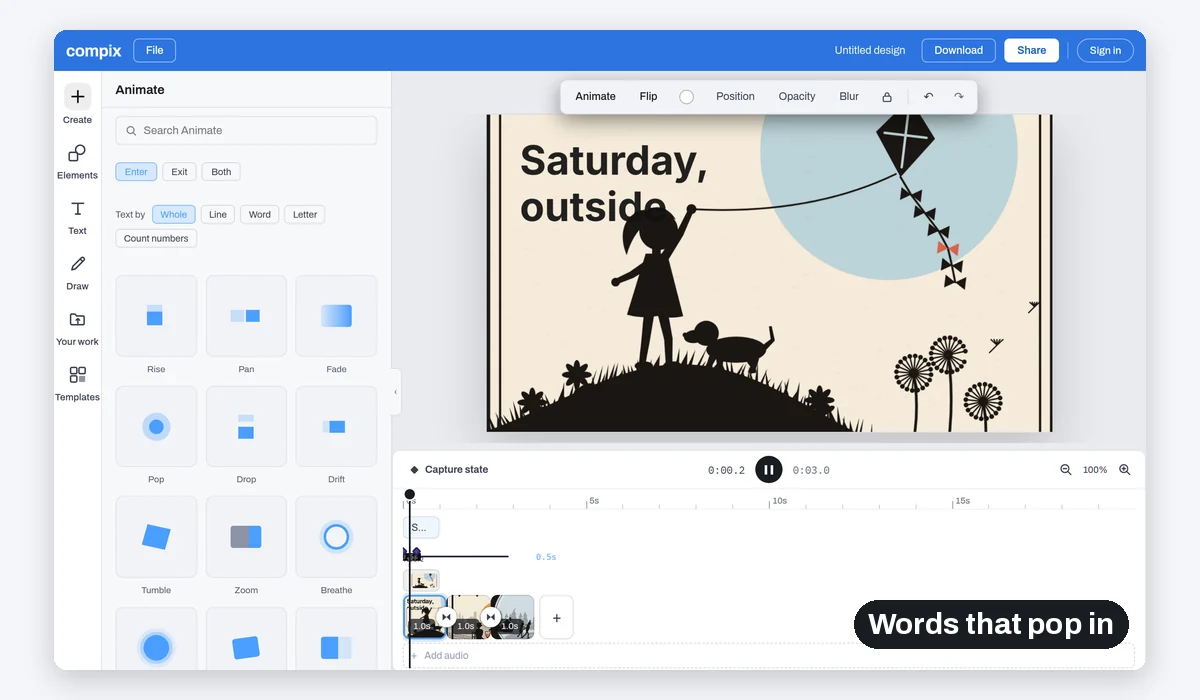
Task: Click the Share button
Action: pos(1031,50)
